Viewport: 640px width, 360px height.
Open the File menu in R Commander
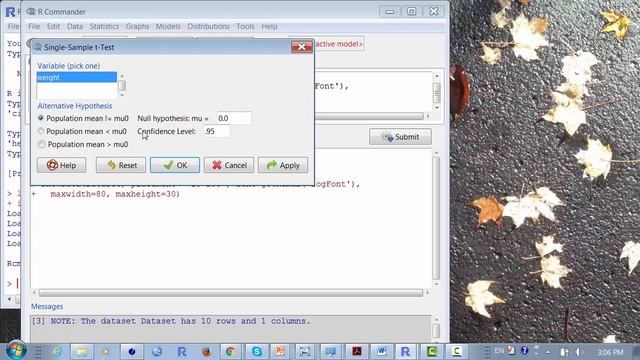click(34, 26)
